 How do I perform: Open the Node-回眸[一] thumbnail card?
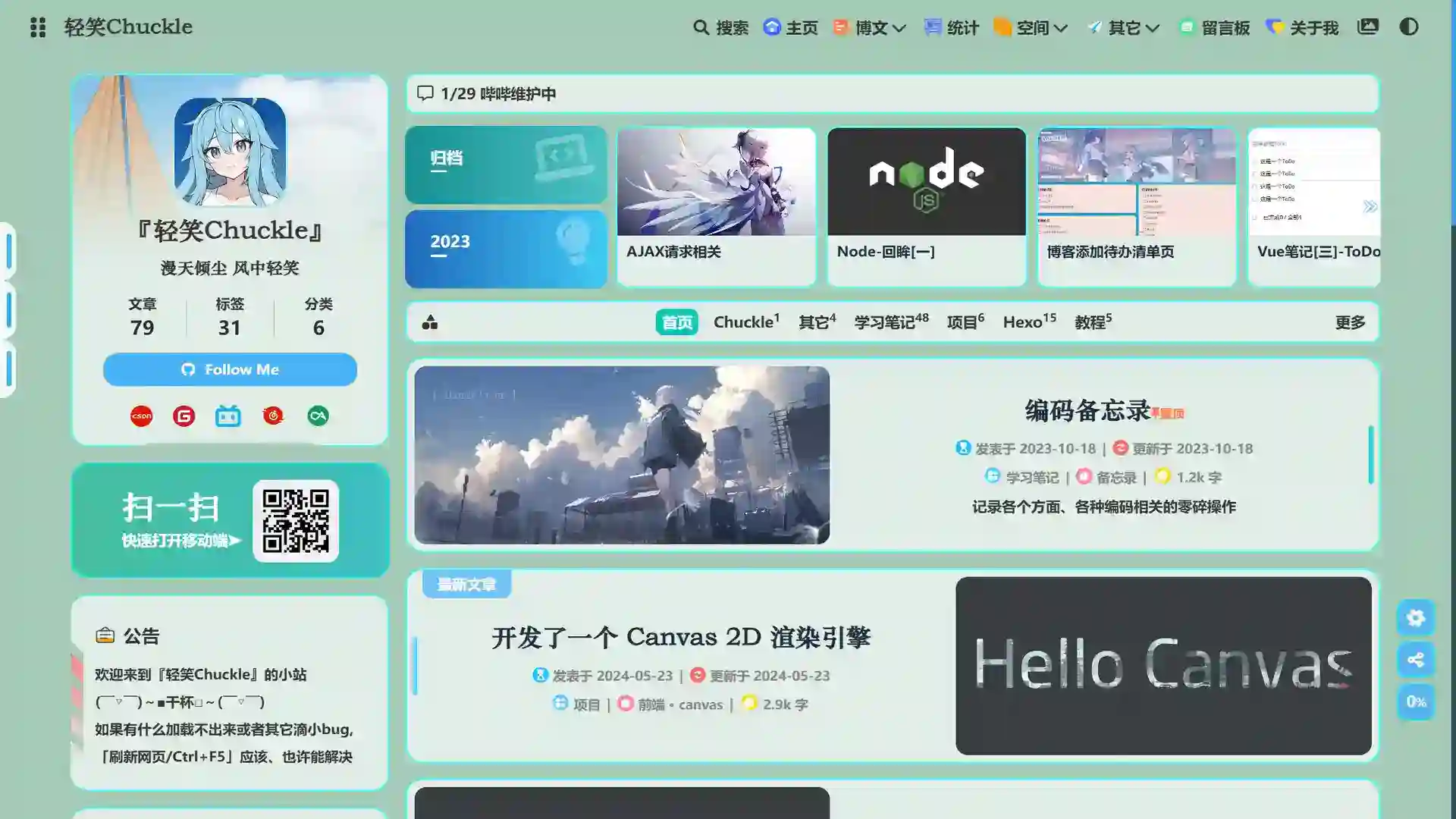pyautogui.click(x=926, y=206)
